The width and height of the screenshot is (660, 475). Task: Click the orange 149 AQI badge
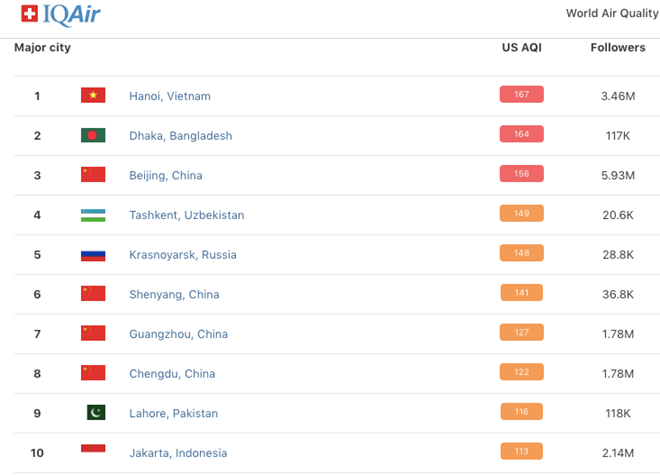521,213
